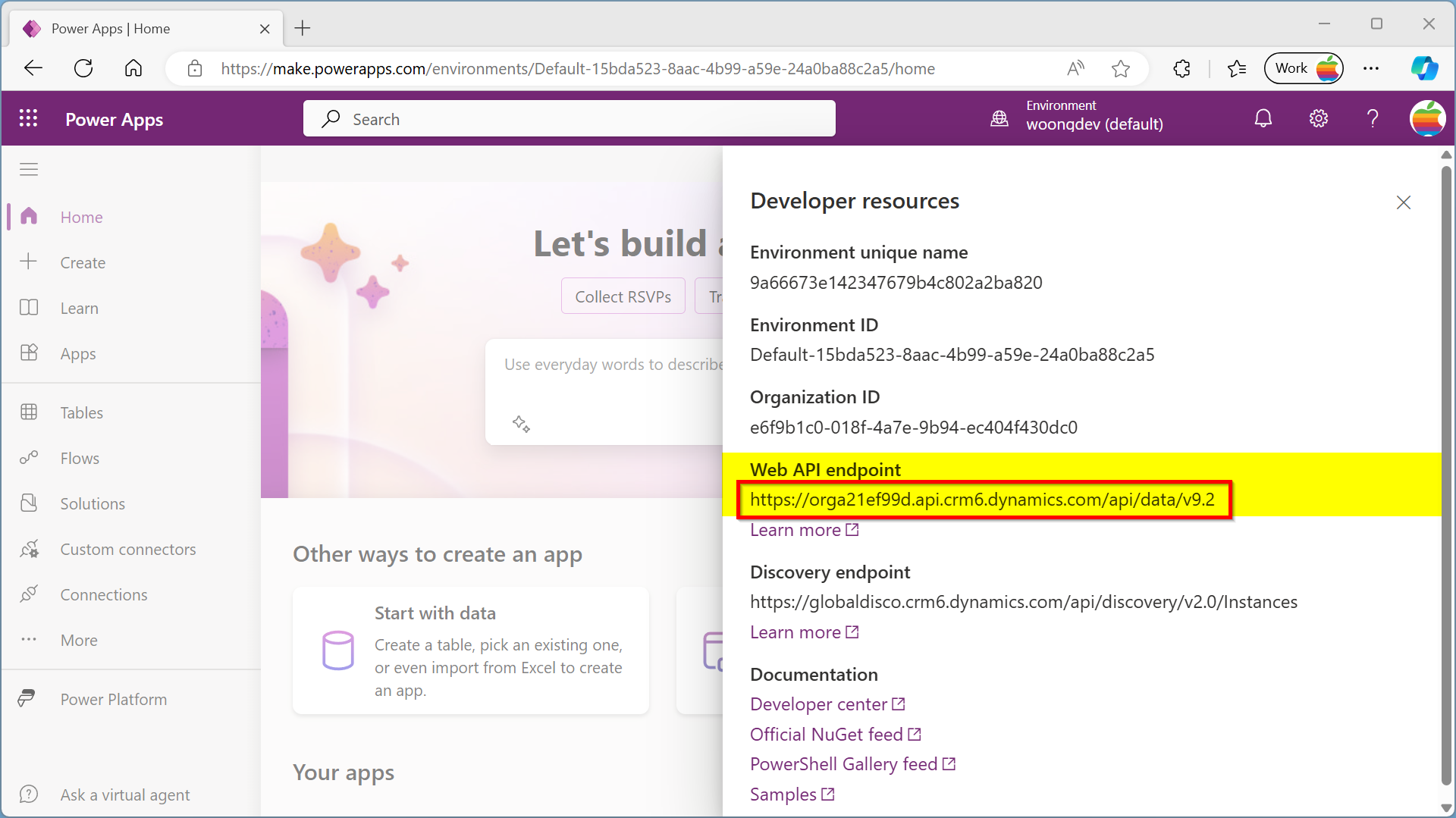Click the Environment ID value Default-15bda523
Viewport: 1456px width, 818px height.
952,355
